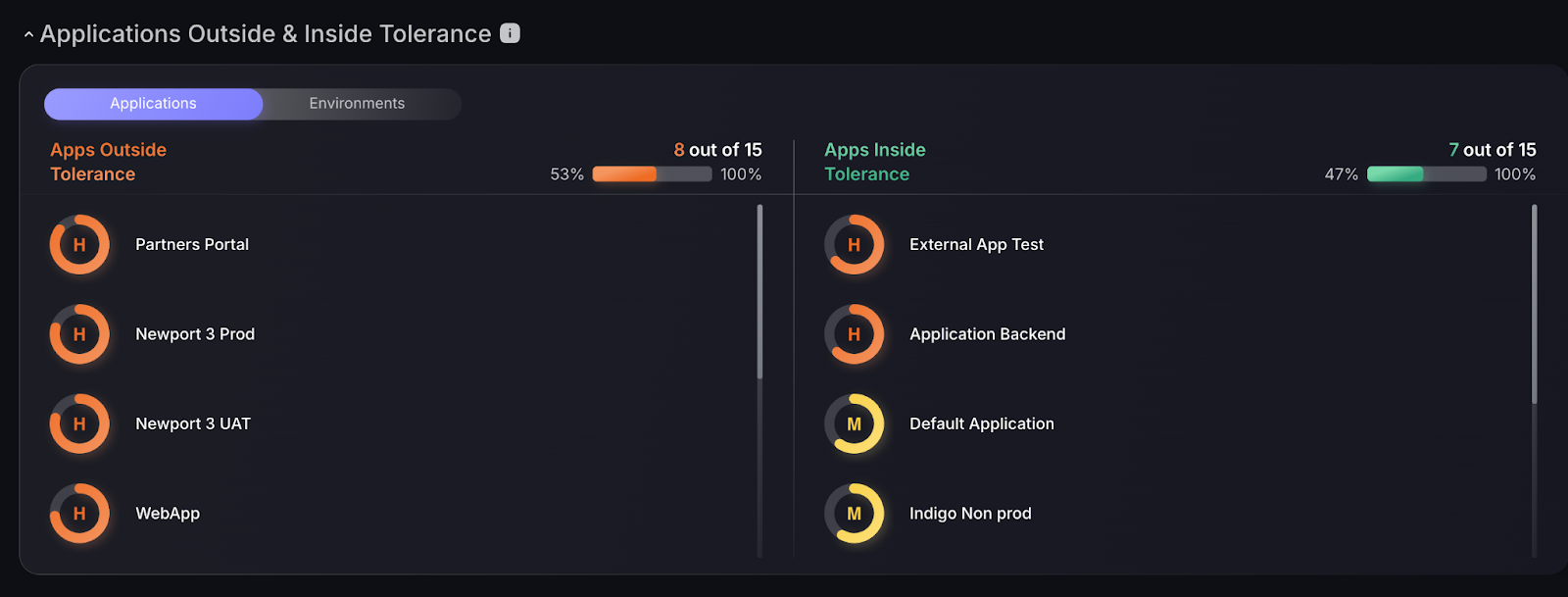Open the info icon beside section title
Image resolution: width=1568 pixels, height=597 pixels.
coord(510,33)
